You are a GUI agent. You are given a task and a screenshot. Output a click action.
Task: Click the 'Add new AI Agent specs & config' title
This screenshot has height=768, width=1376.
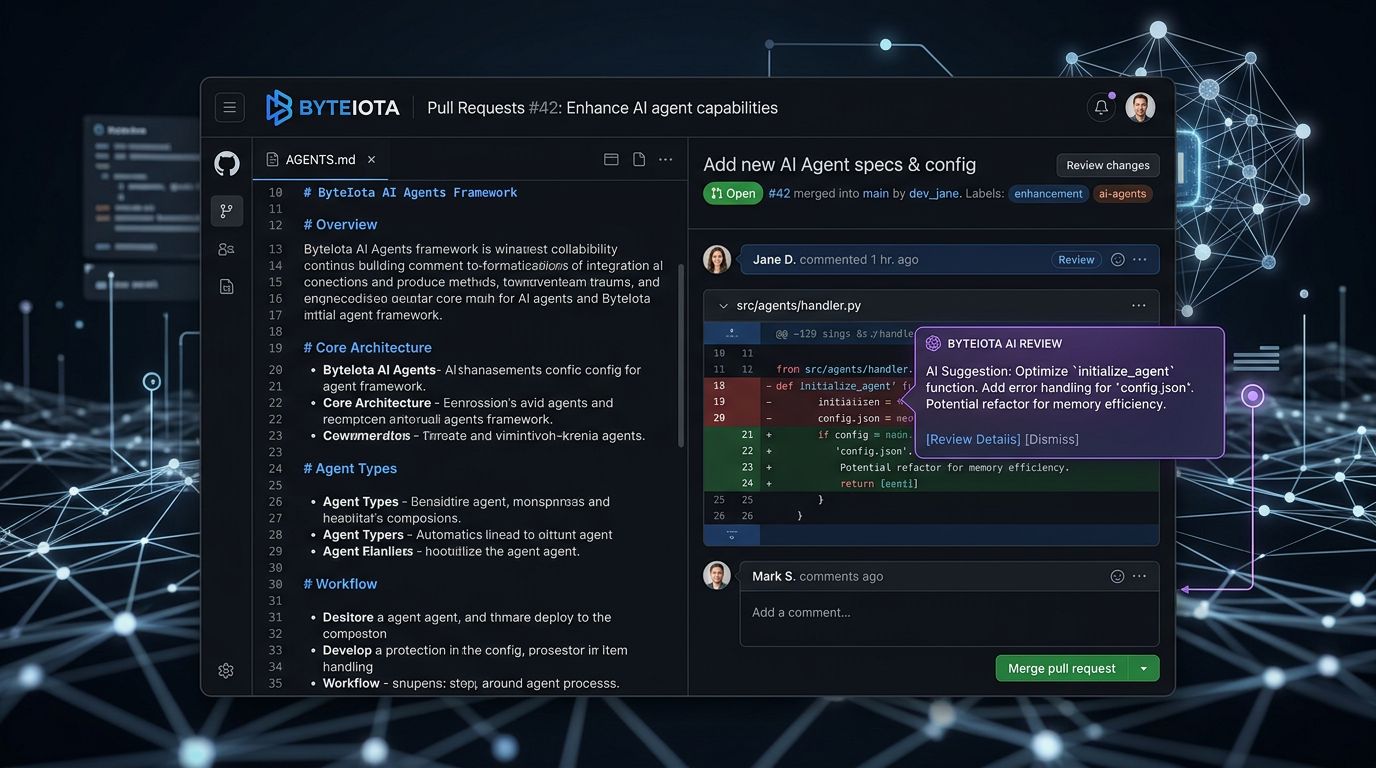(839, 165)
